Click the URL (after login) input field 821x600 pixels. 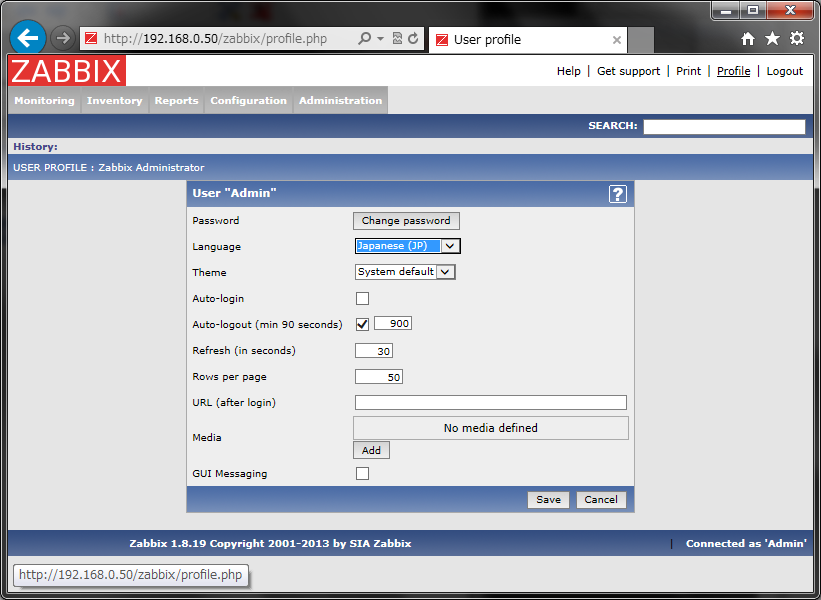pyautogui.click(x=491, y=402)
